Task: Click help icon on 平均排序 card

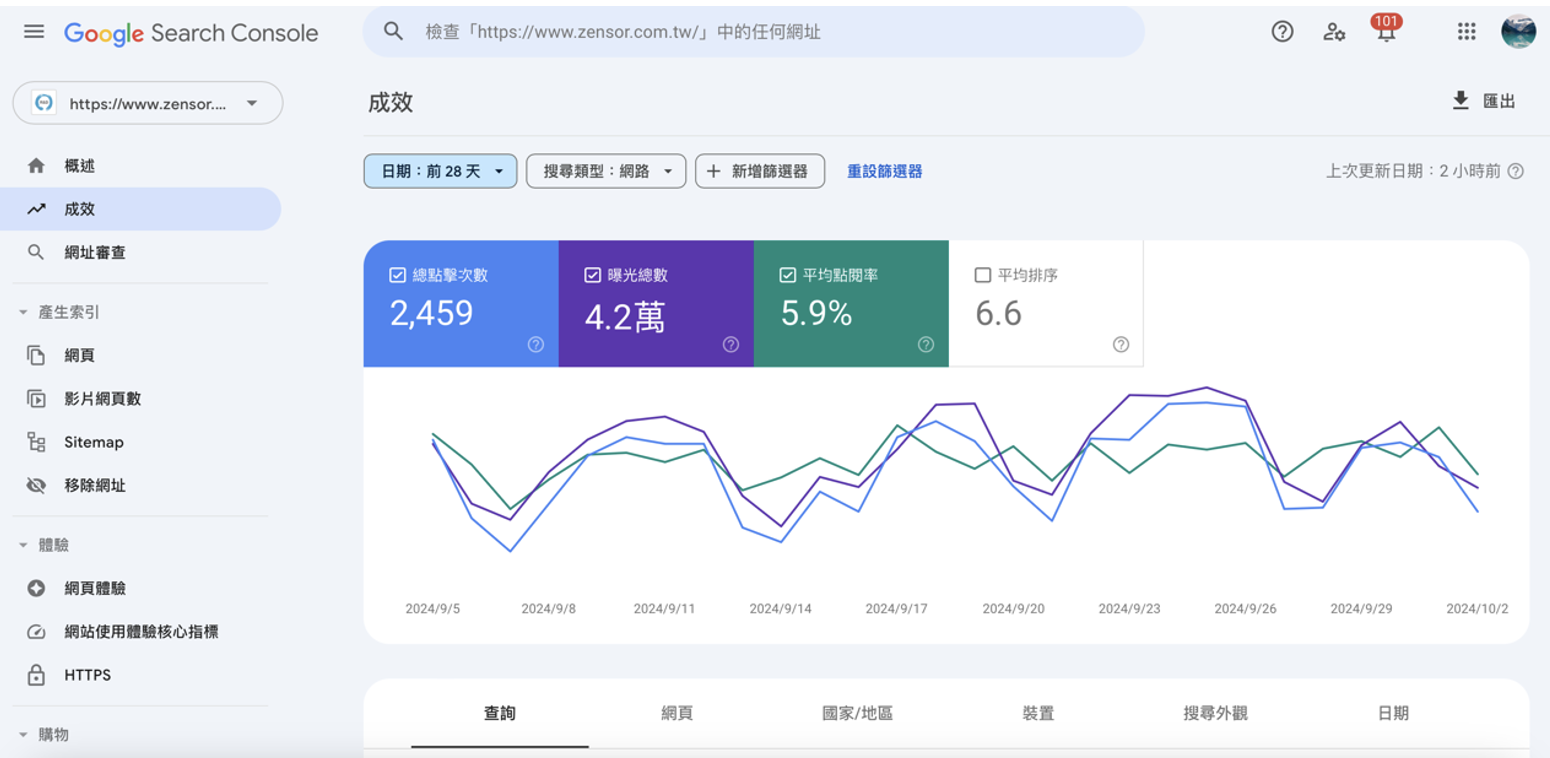Action: pyautogui.click(x=1121, y=345)
